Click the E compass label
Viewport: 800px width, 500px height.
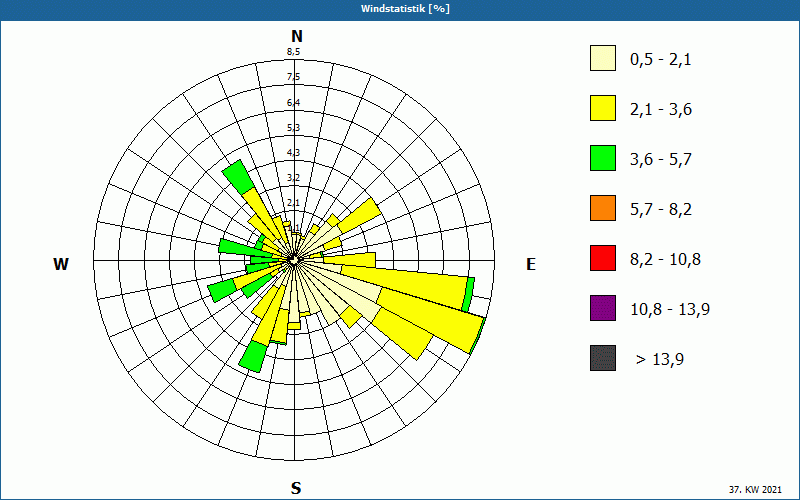[531, 264]
